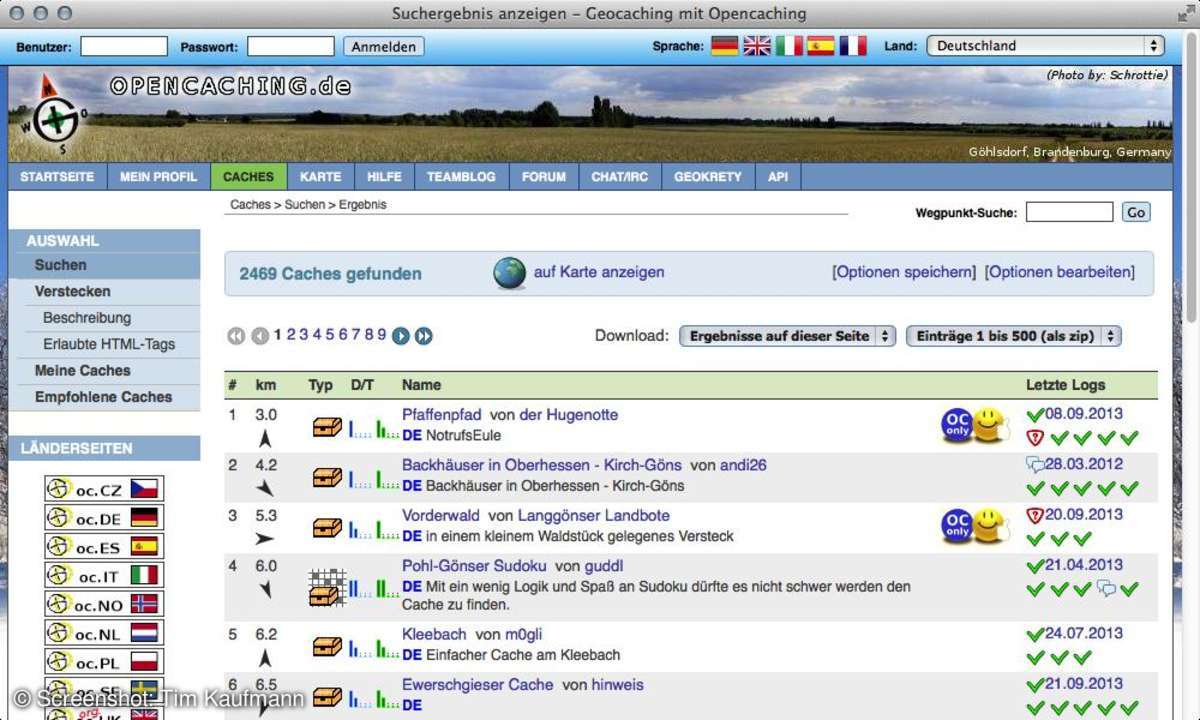The width and height of the screenshot is (1200, 720).
Task: Open oc.IT country page badge
Action: 104,576
